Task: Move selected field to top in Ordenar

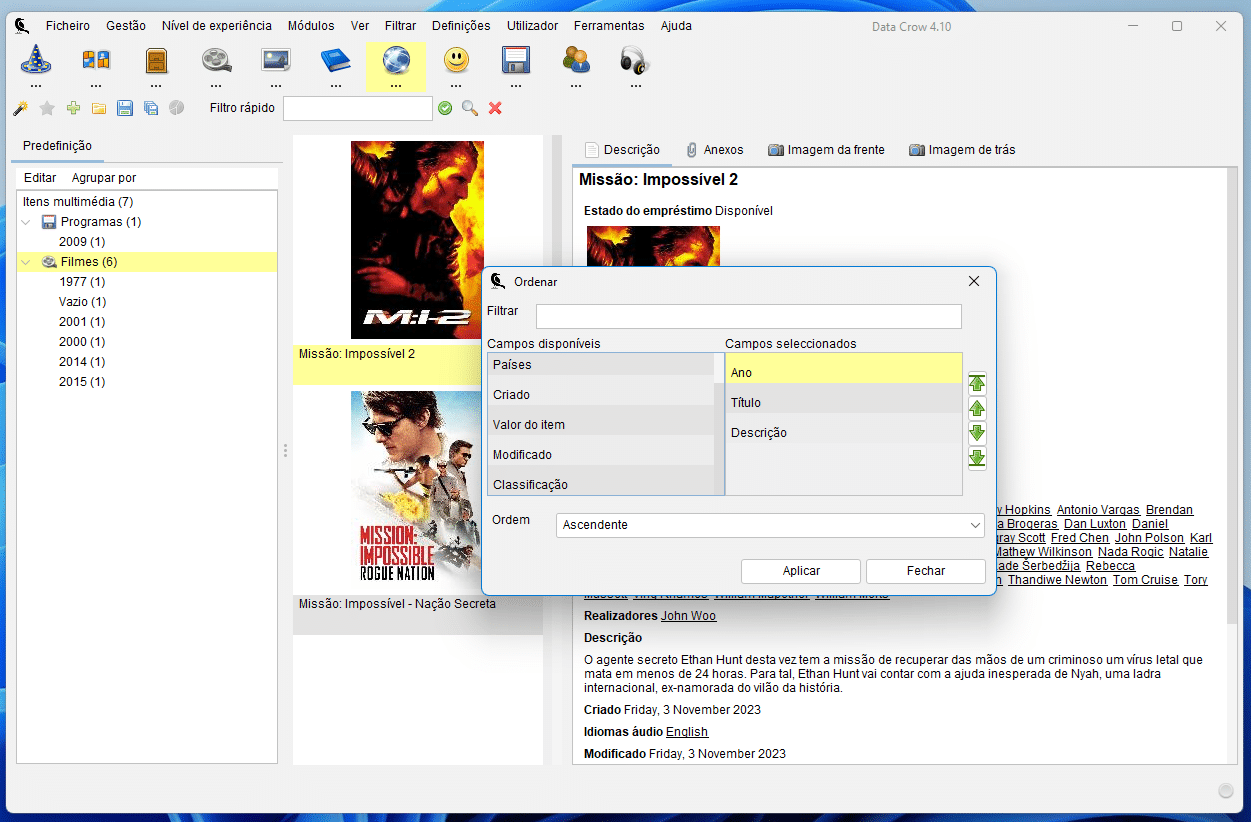Action: (x=977, y=383)
